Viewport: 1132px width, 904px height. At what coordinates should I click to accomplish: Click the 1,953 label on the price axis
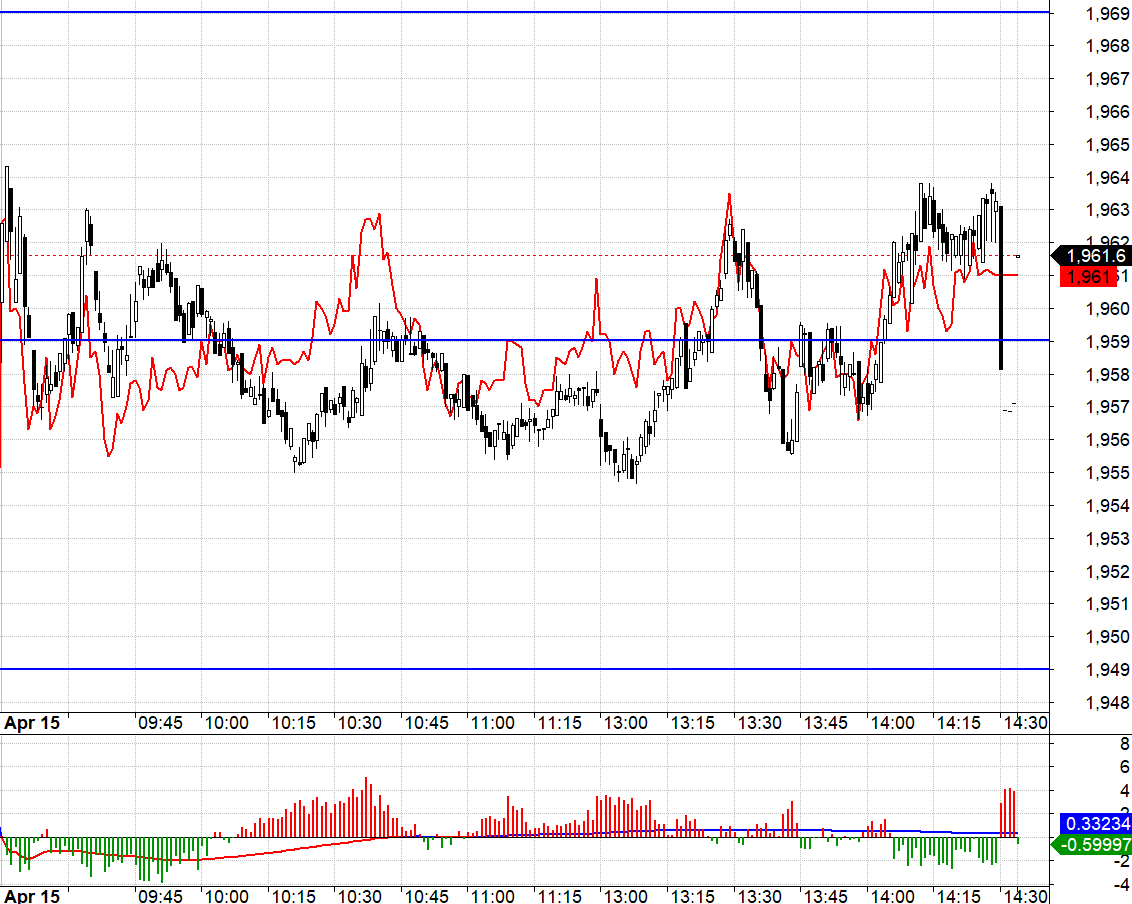click(x=1107, y=539)
